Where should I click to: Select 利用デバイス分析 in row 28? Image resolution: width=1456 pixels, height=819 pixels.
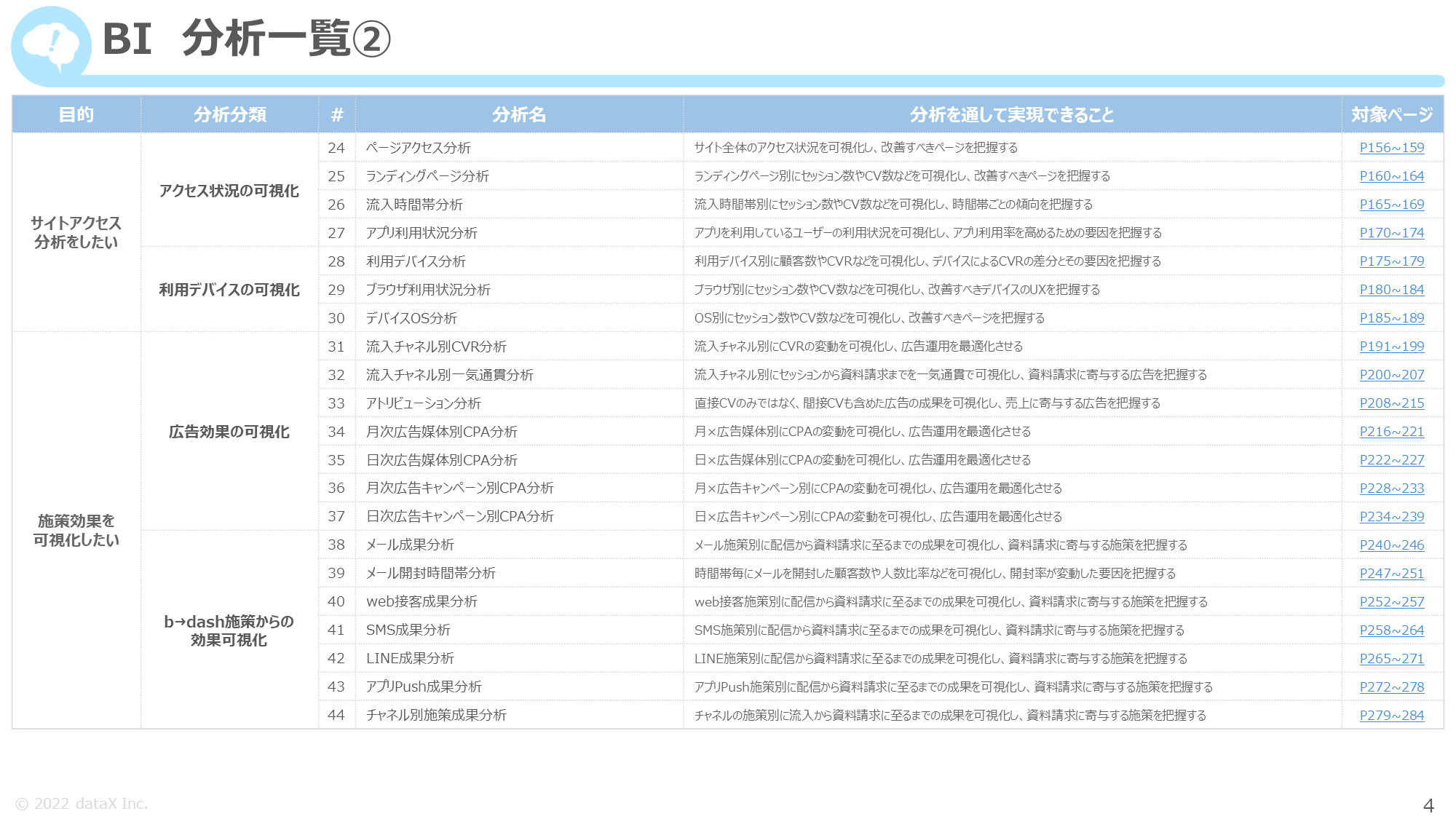(x=416, y=261)
